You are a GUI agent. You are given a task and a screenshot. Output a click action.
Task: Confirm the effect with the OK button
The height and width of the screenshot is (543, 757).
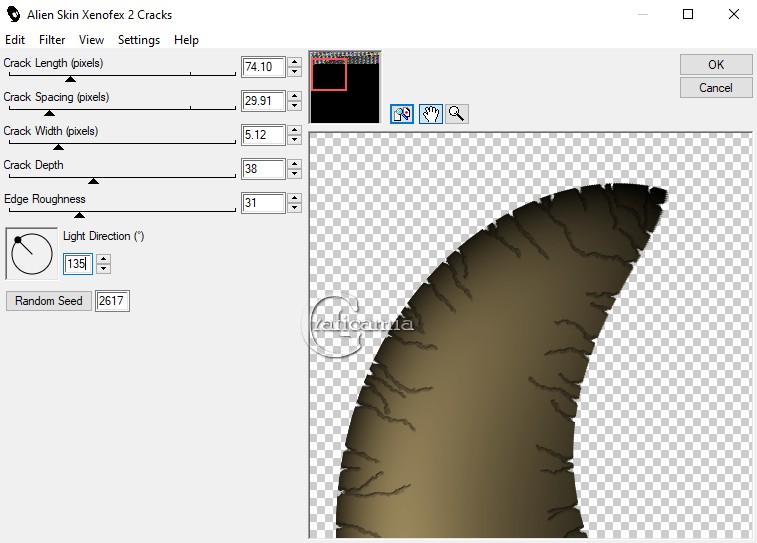pos(716,65)
